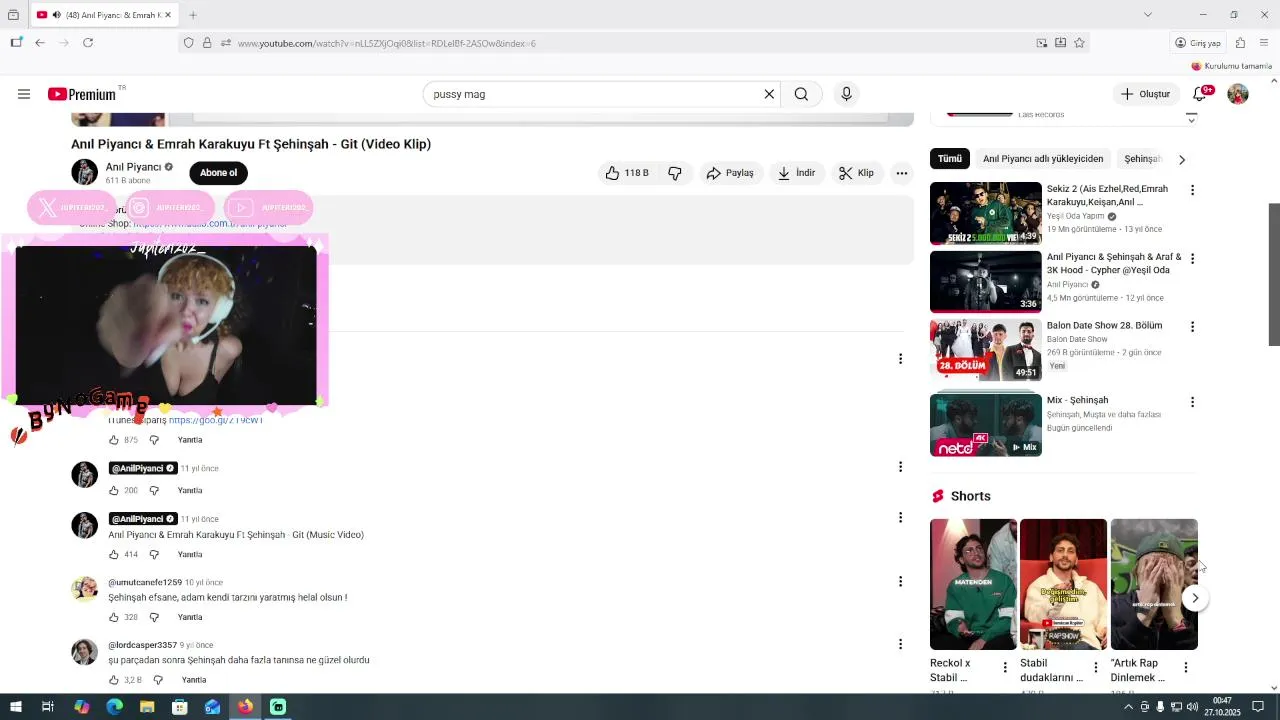Open options for Stabil dudaklarını short
Viewport: 1280px width, 720px height.
[1095, 667]
